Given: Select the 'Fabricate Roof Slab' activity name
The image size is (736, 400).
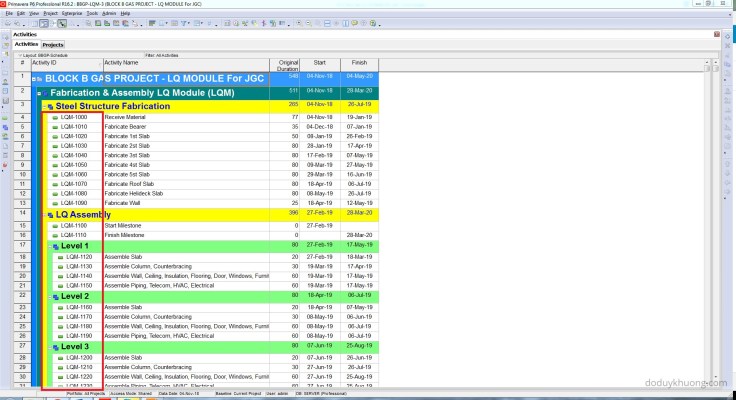Looking at the screenshot, I should pos(129,184).
